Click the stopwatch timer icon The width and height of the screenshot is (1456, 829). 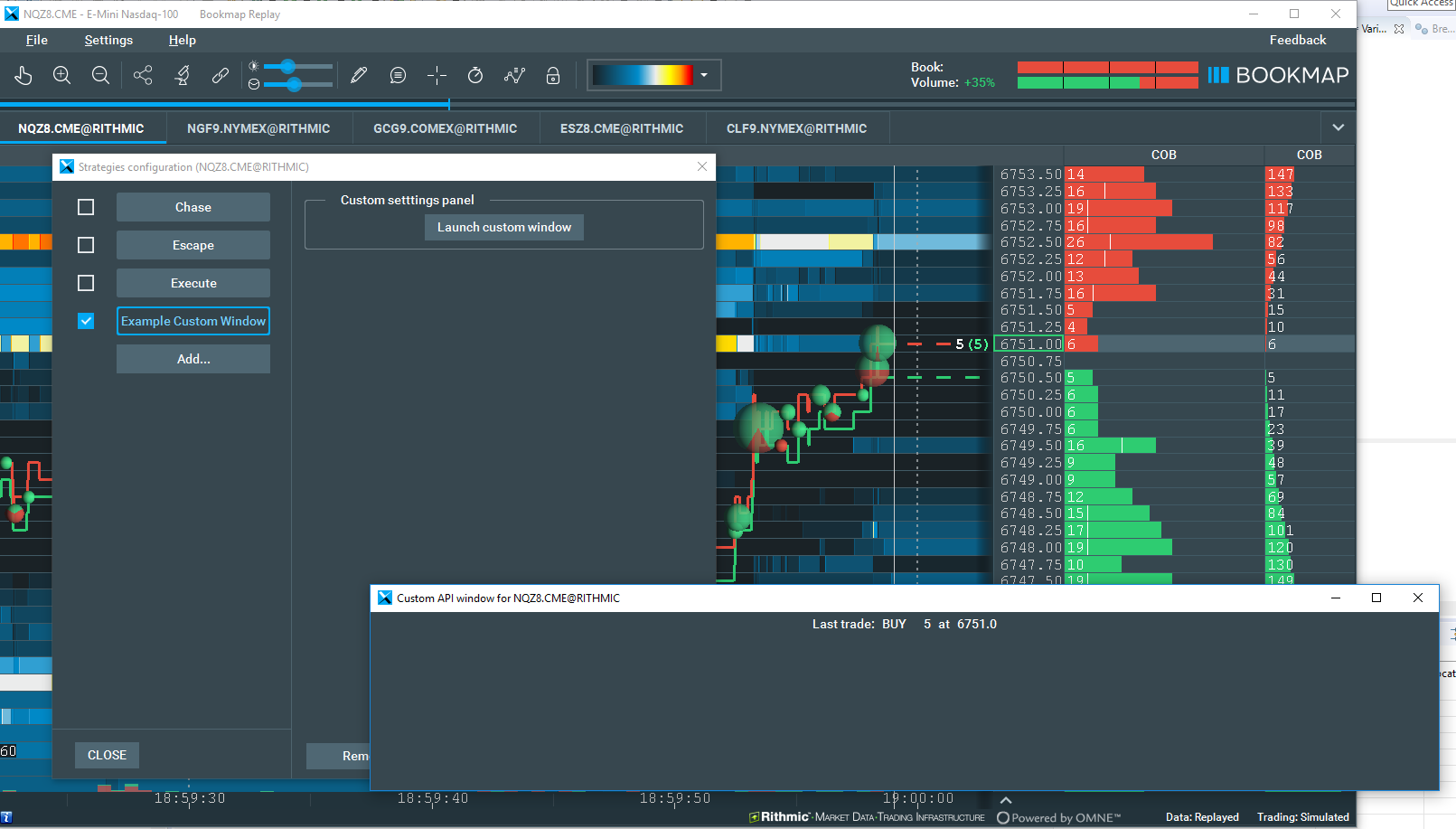pyautogui.click(x=475, y=76)
